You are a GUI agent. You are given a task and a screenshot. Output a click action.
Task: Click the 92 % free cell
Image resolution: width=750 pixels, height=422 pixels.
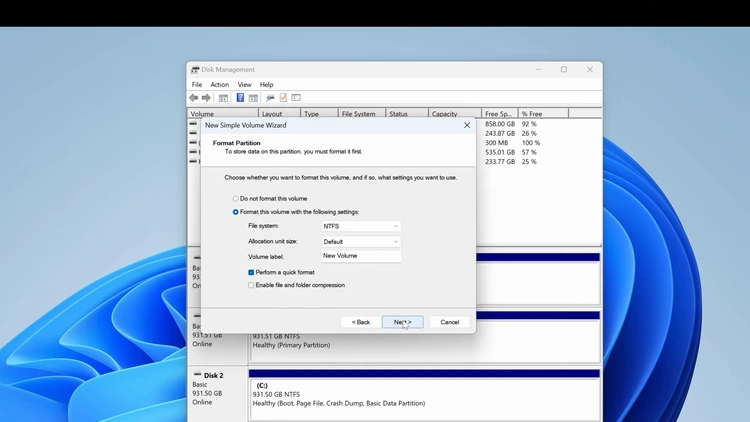tap(529, 124)
